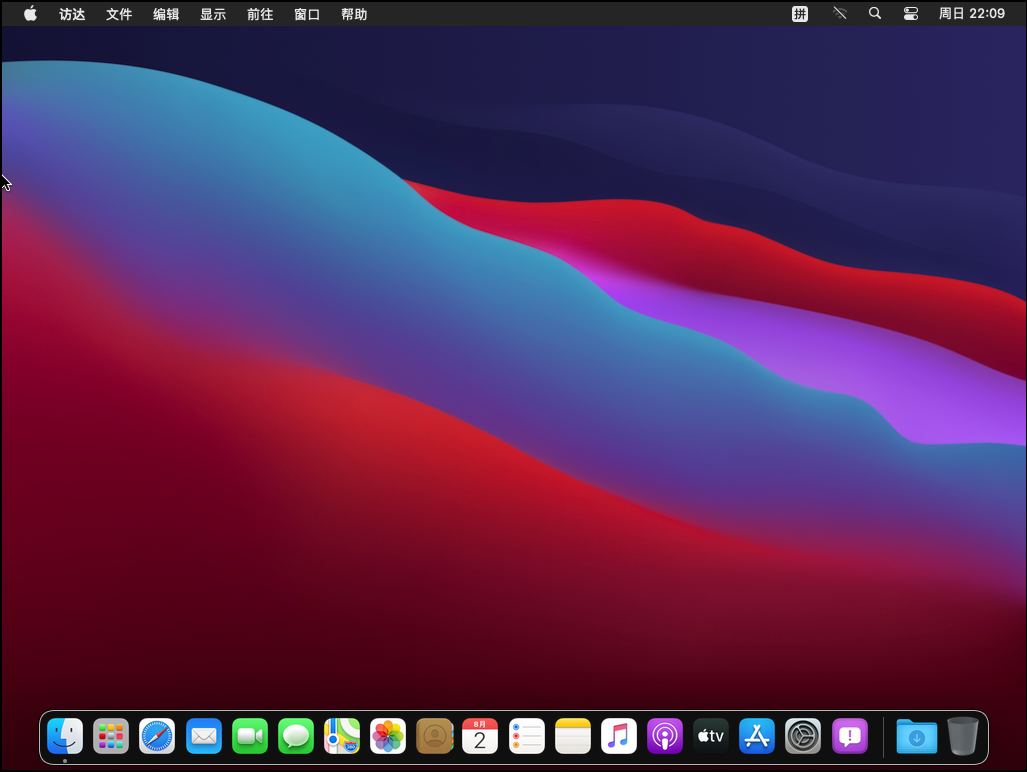The height and width of the screenshot is (772, 1027).
Task: Click the 周日 22:09 clock
Action: (972, 14)
